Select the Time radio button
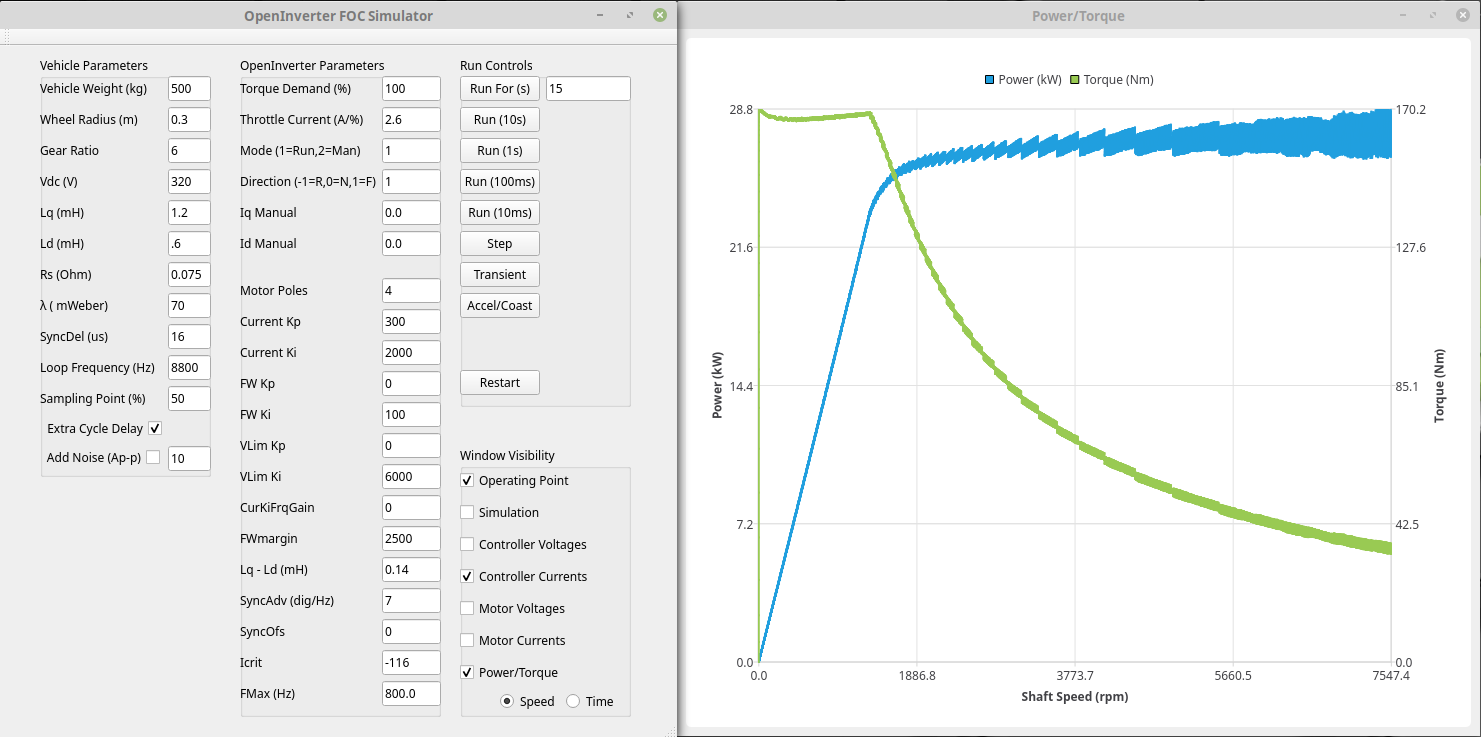Viewport: 1481px width, 737px height. [573, 702]
